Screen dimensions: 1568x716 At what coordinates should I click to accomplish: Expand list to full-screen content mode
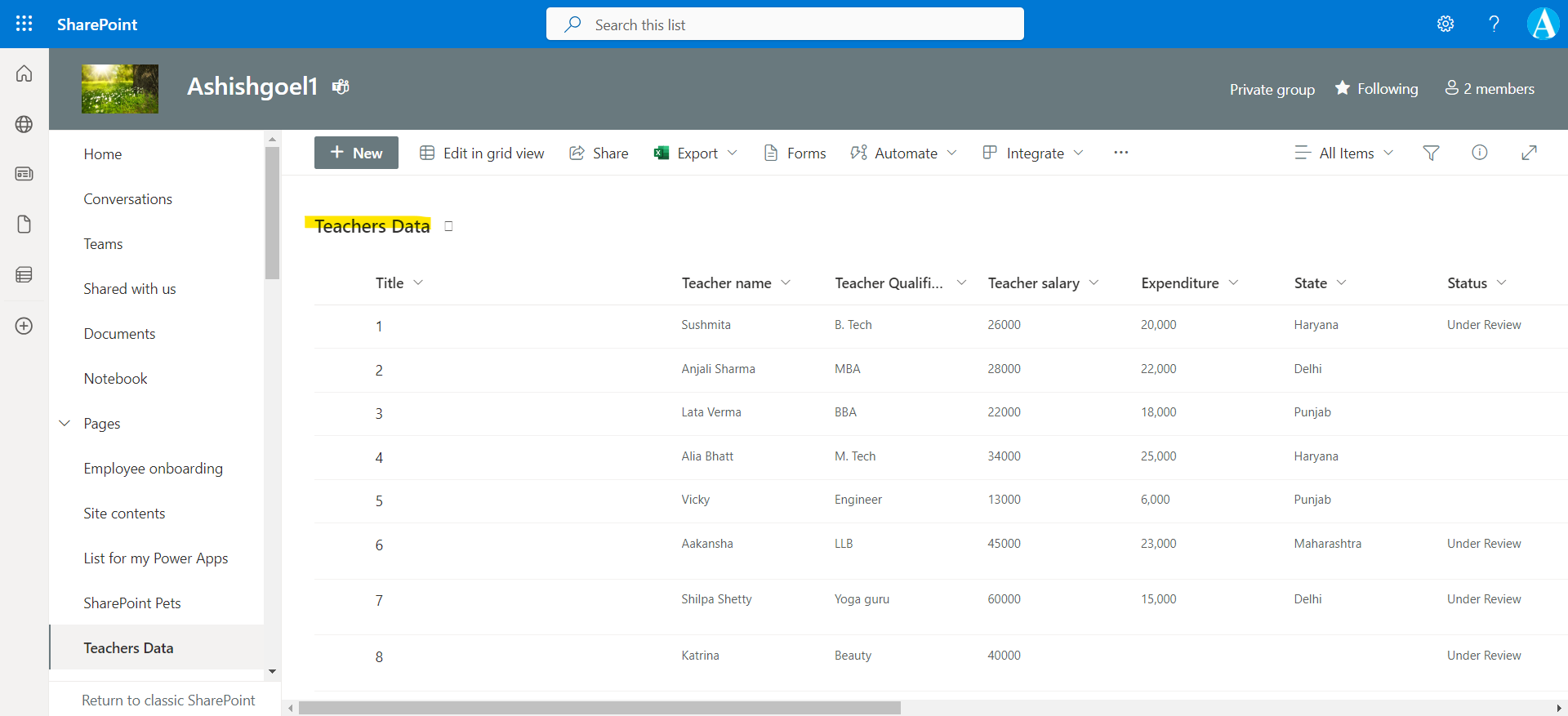(x=1529, y=153)
